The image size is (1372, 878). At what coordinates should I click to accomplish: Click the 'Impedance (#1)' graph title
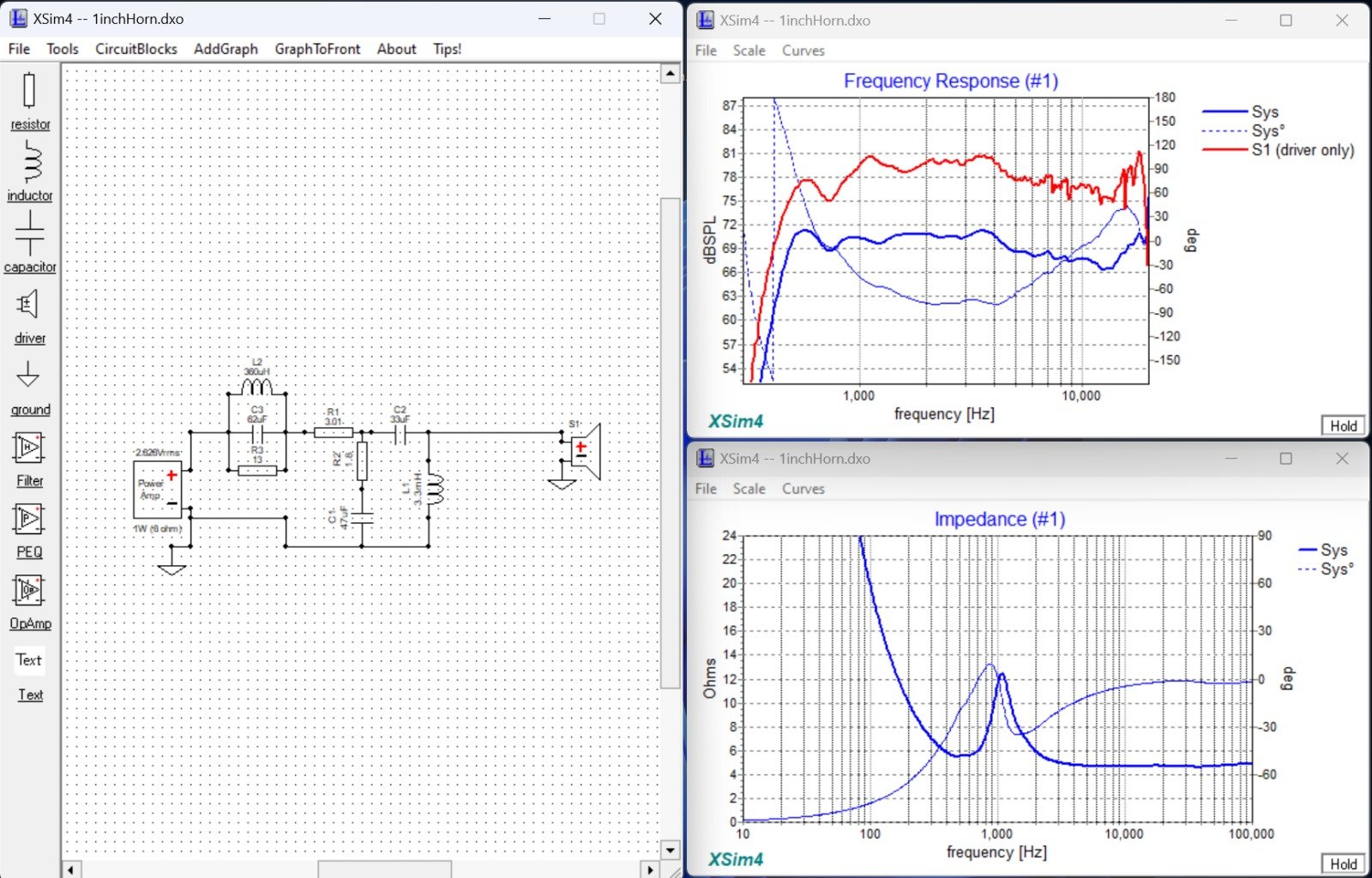(x=1000, y=519)
